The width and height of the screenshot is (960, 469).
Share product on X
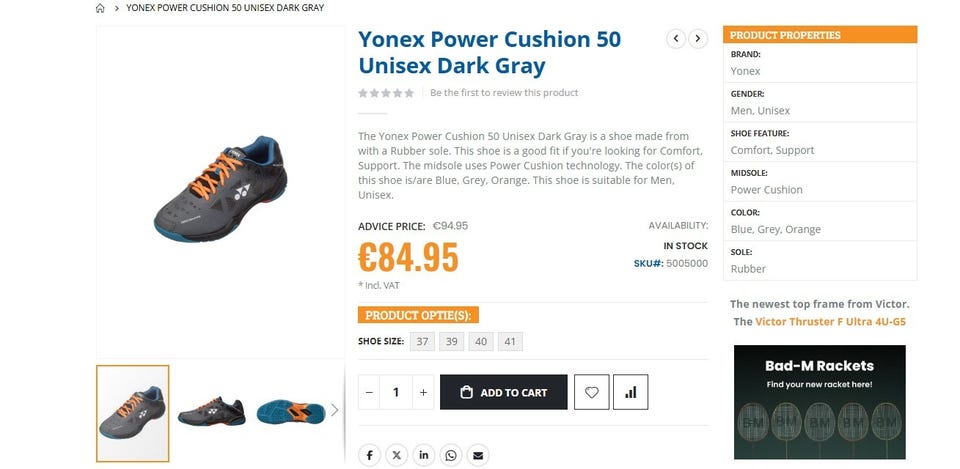pos(397,455)
